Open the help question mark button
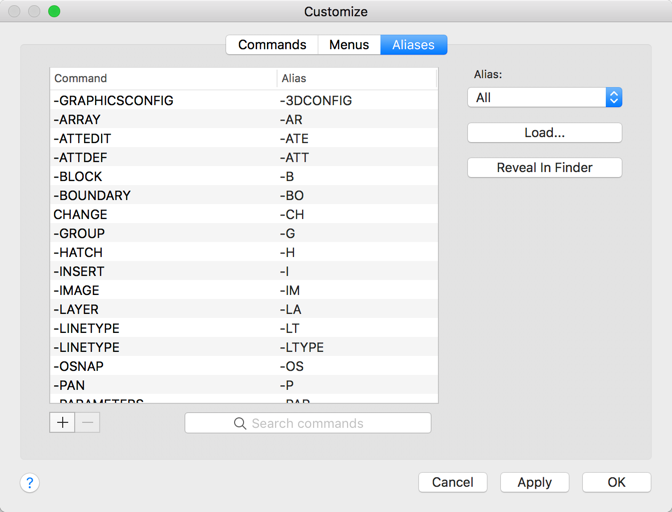Screen dimensions: 672x512 tap(30, 483)
